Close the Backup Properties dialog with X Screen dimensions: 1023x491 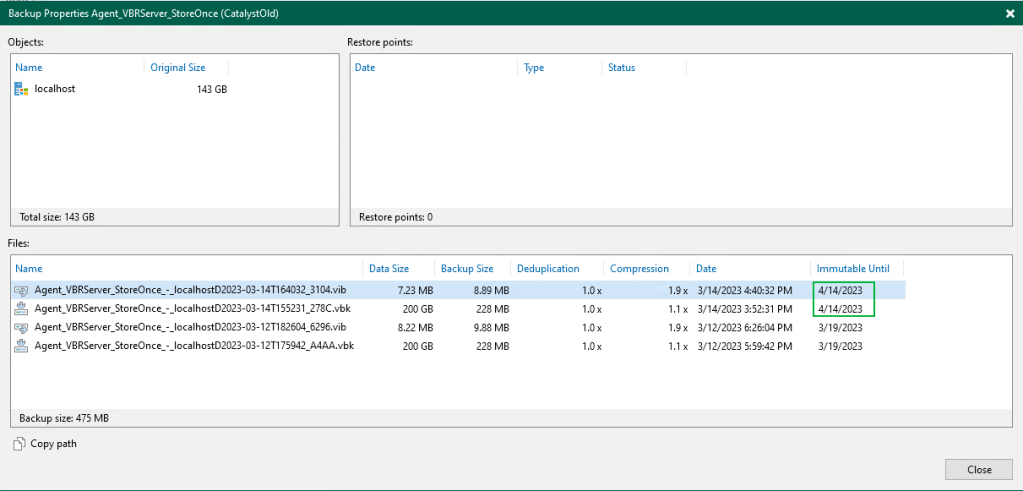click(x=1009, y=14)
